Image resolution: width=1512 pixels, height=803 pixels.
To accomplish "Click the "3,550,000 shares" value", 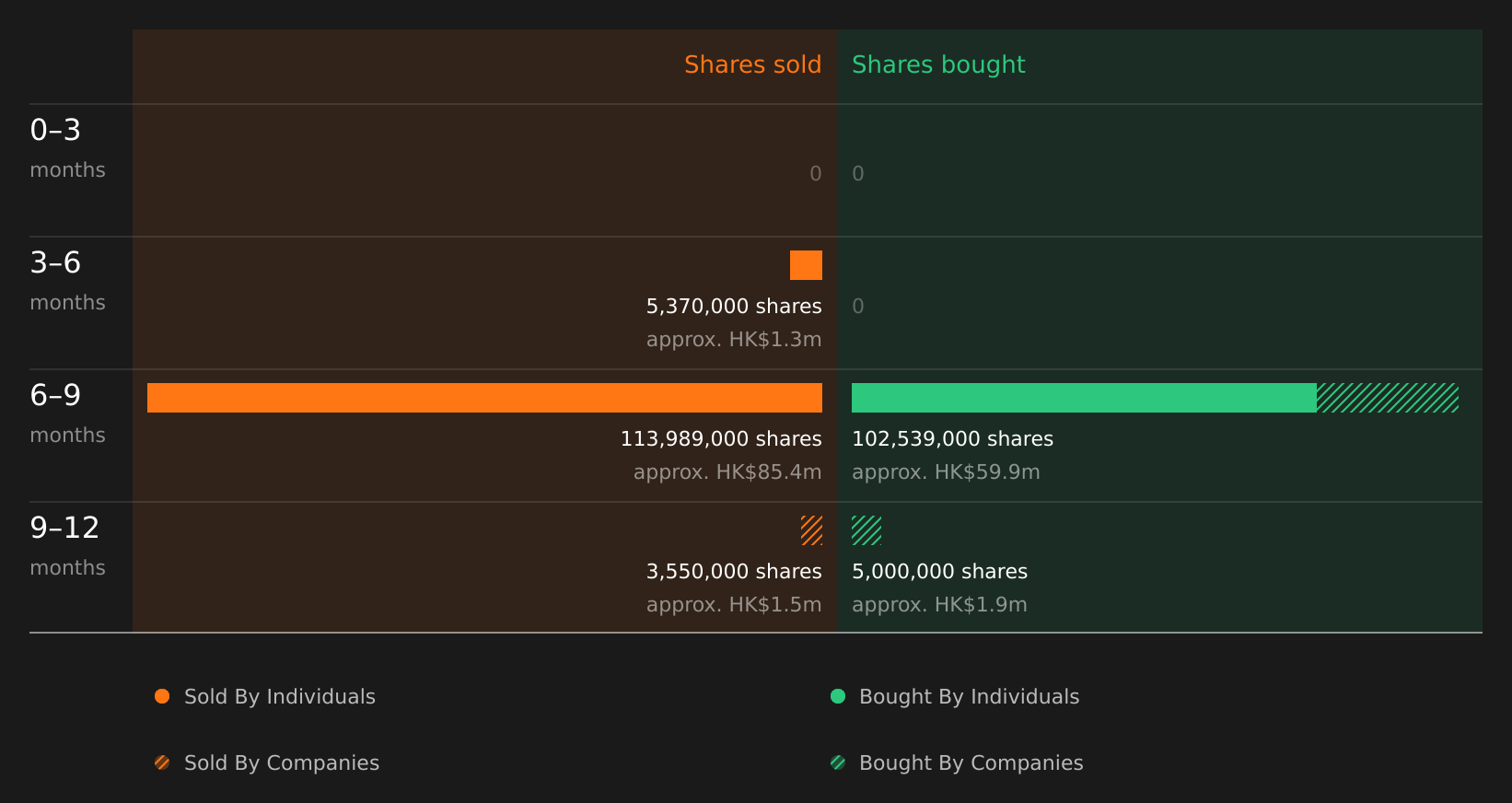I will click(x=734, y=571).
